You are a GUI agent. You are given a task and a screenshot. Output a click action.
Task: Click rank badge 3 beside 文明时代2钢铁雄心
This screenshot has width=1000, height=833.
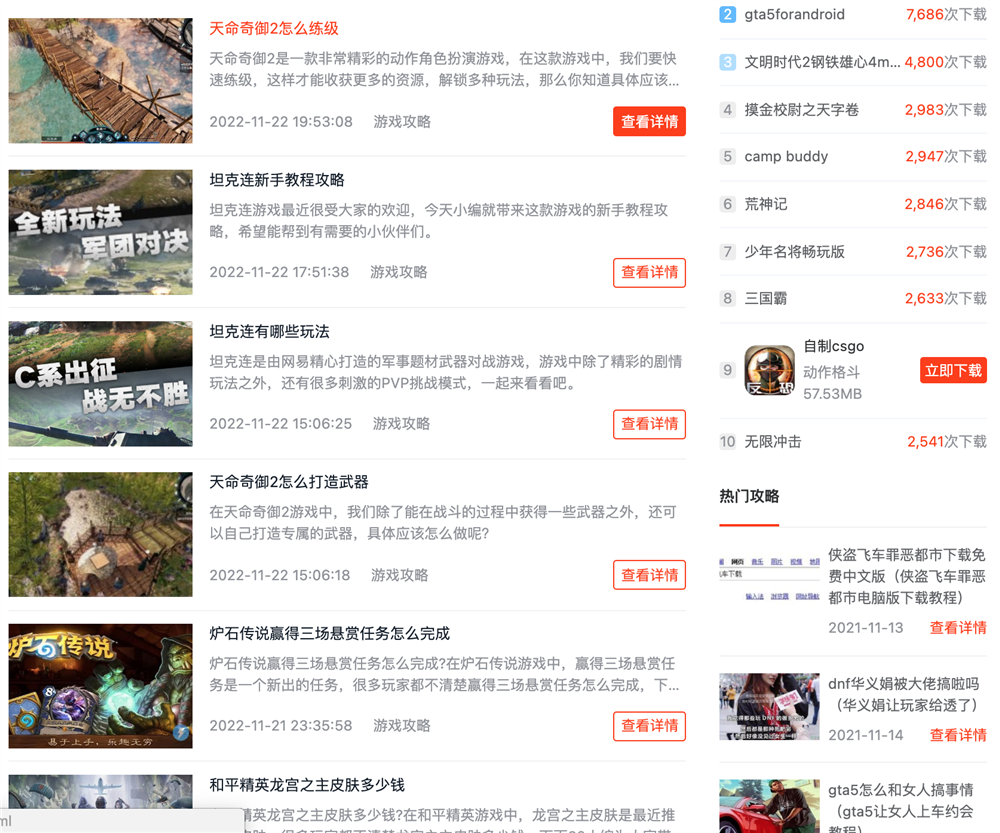coord(727,62)
